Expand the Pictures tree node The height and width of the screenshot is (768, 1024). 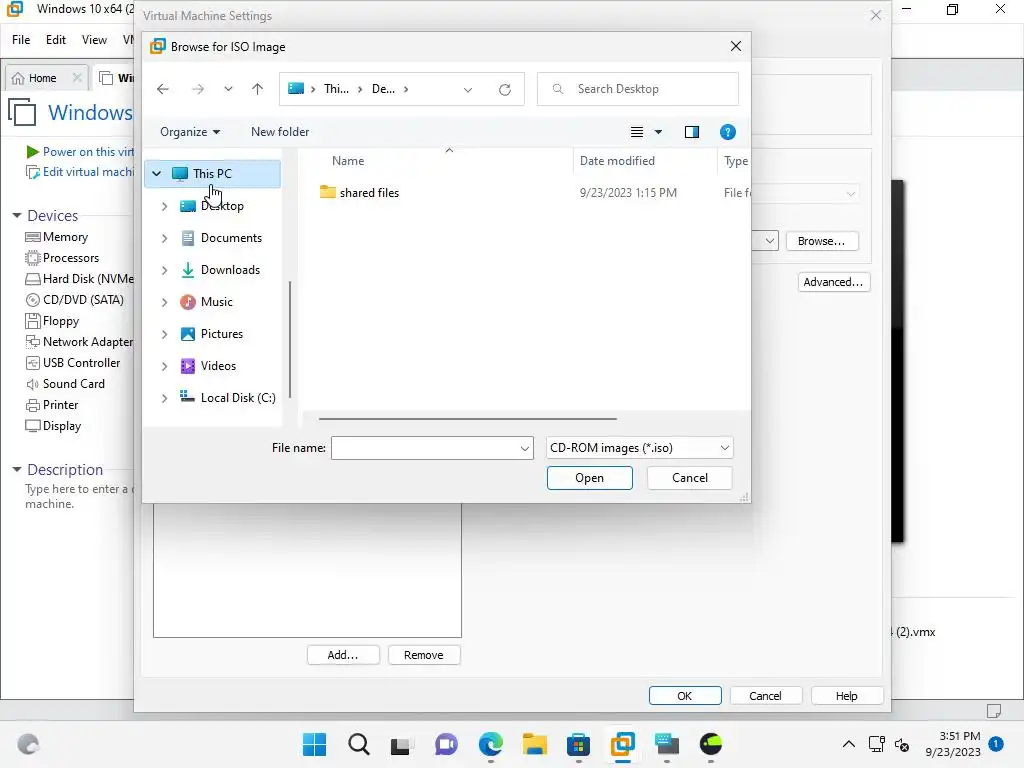pos(165,334)
